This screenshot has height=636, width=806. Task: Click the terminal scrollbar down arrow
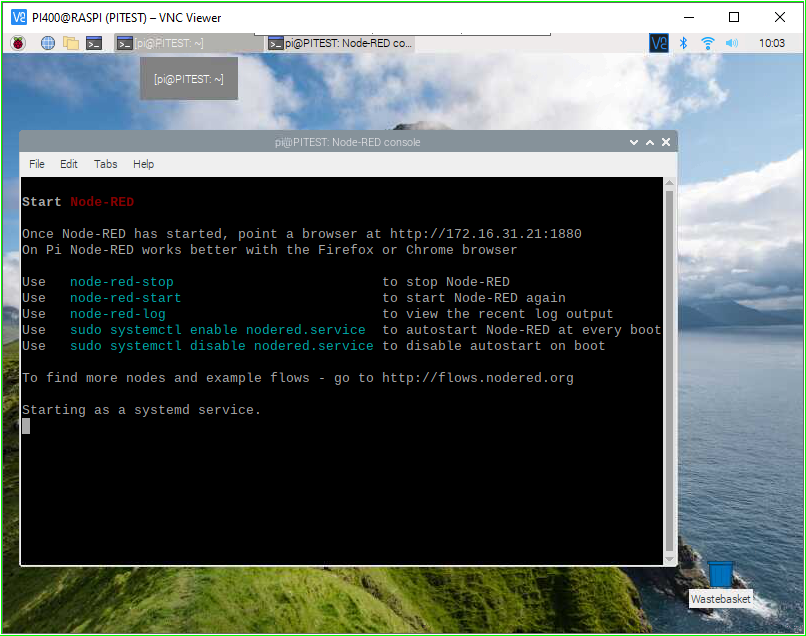(669, 559)
